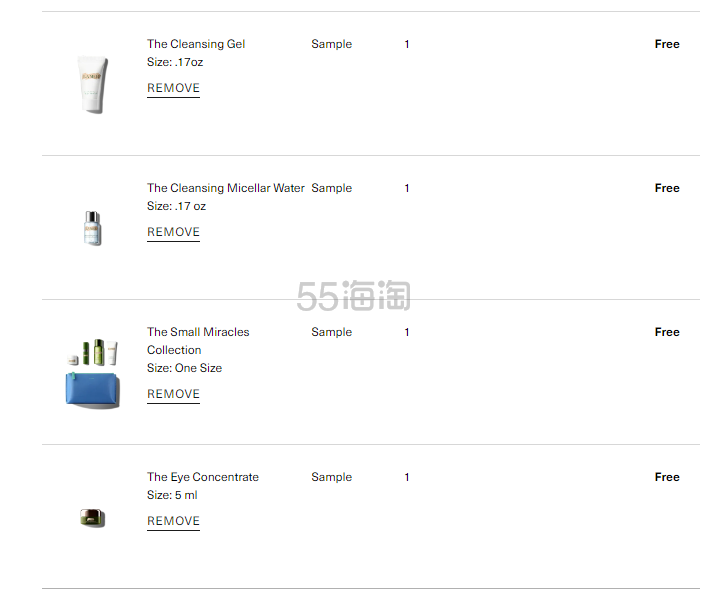707x592 pixels.
Task: Remove The Small Miracles Collection
Action: (x=173, y=394)
